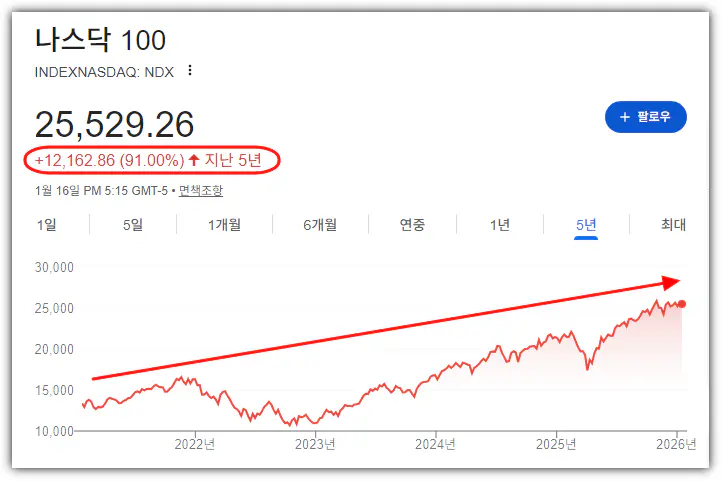Select the 1일 time range tab
This screenshot has height=481, width=722.
(x=46, y=225)
